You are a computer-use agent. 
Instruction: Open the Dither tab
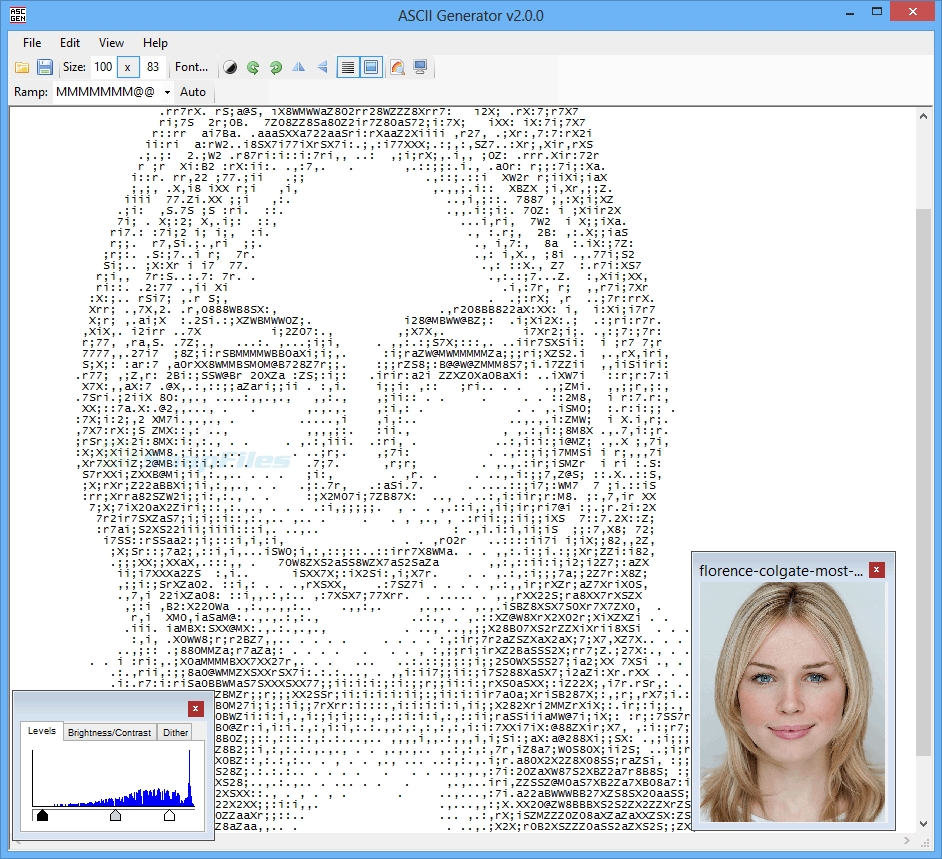click(175, 731)
